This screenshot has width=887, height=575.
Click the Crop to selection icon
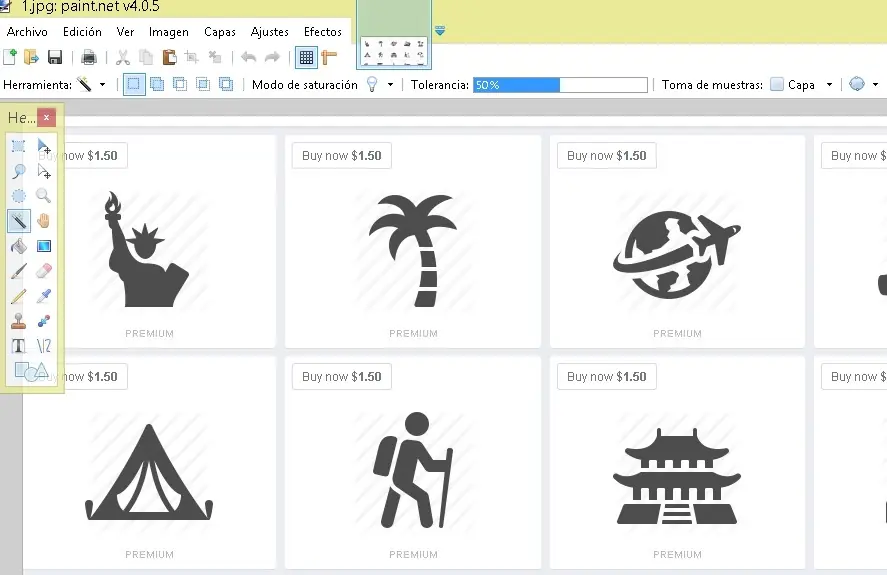(192, 57)
